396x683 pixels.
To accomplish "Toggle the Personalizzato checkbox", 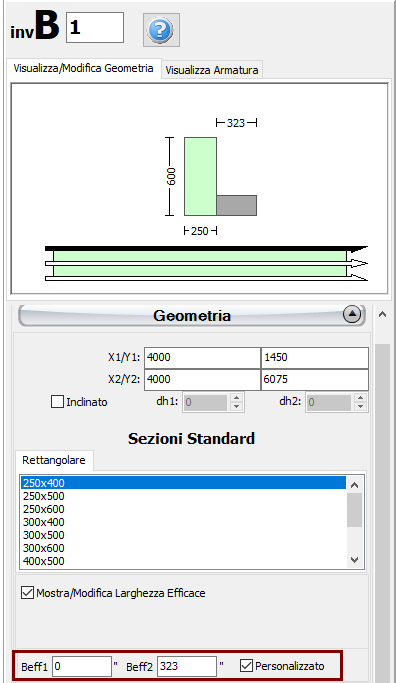I will (x=247, y=666).
